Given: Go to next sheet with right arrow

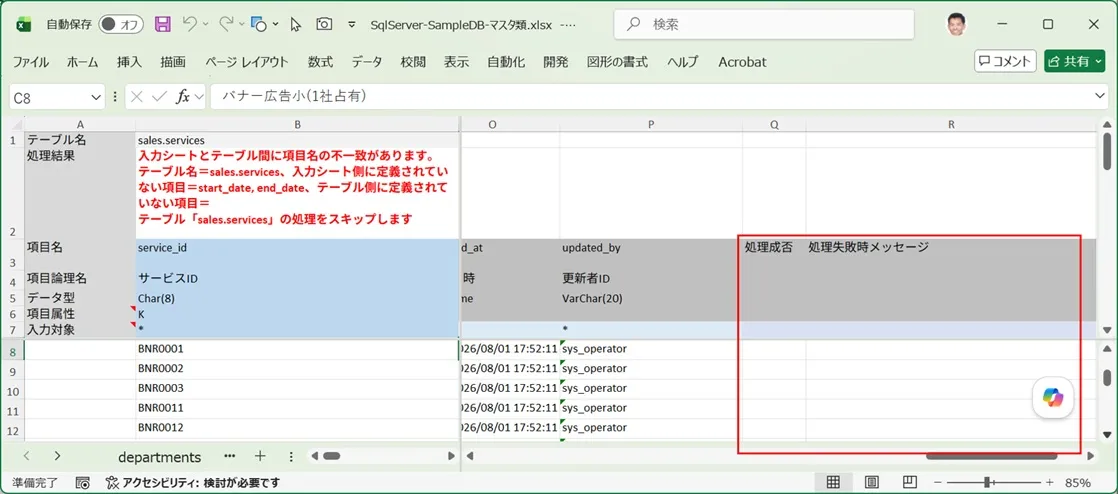Looking at the screenshot, I should pos(58,456).
